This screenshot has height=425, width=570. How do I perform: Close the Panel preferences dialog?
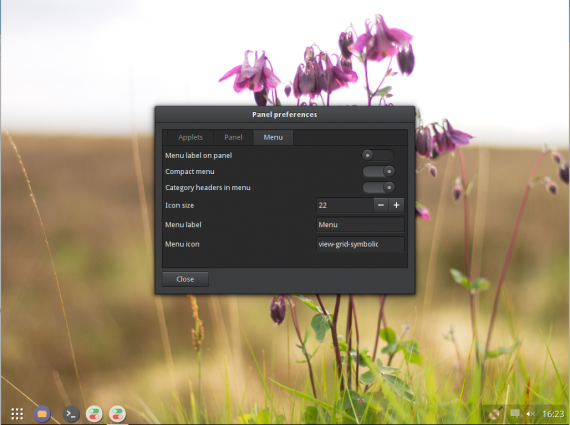pyautogui.click(x=185, y=279)
